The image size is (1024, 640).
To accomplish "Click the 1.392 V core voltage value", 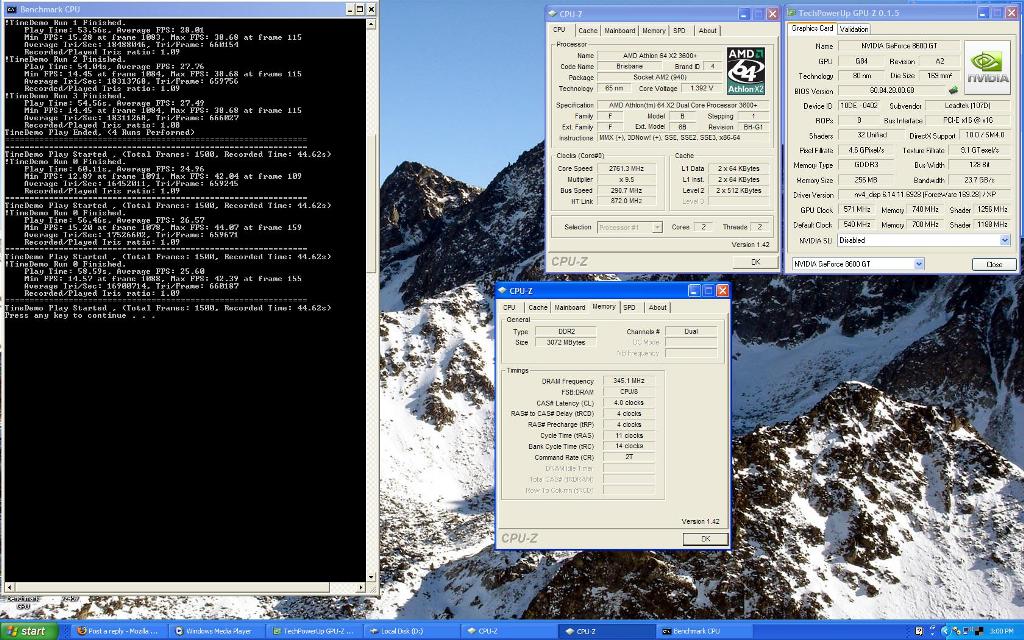I will [701, 88].
